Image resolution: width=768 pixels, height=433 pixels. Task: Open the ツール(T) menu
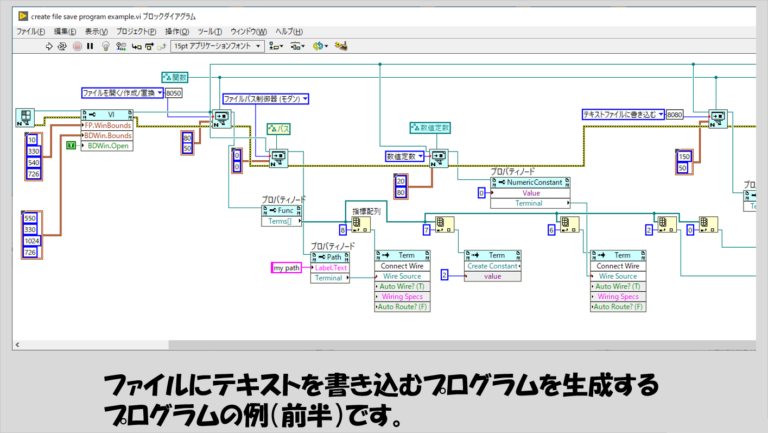tap(210, 31)
